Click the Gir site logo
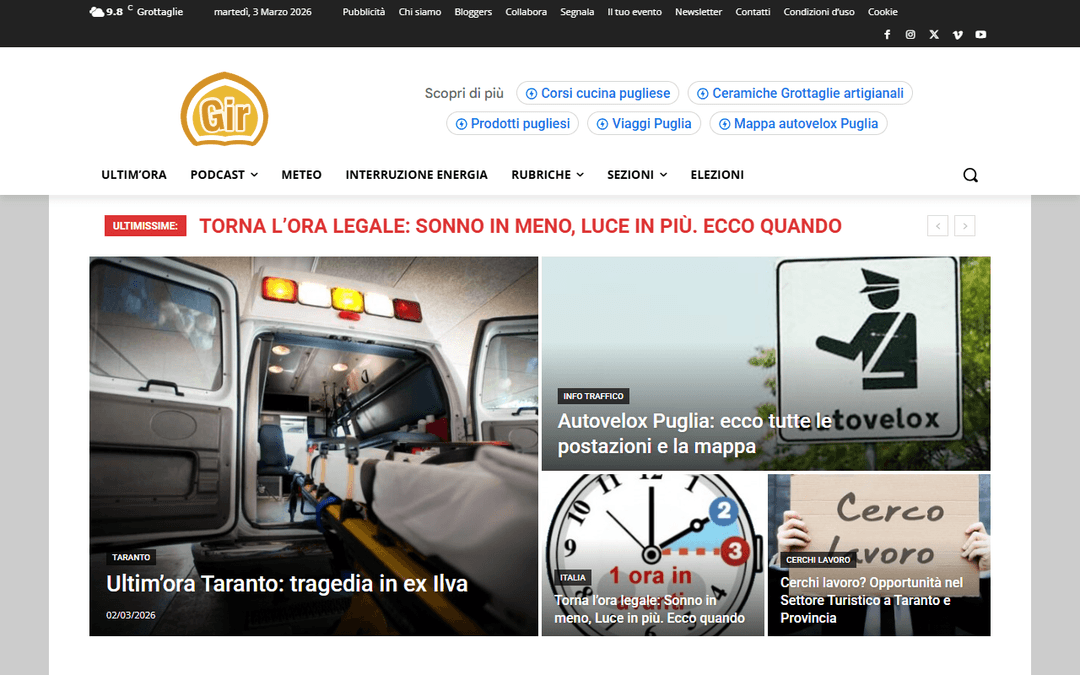The height and width of the screenshot is (675, 1080). [225, 110]
